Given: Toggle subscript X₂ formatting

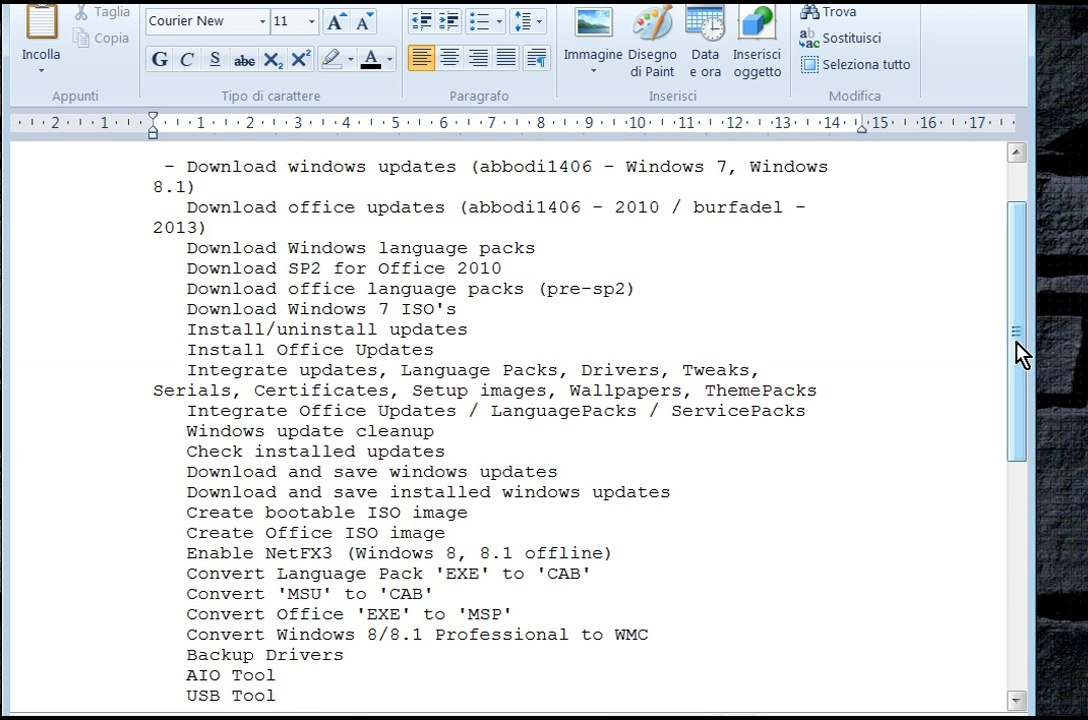Looking at the screenshot, I should point(273,60).
